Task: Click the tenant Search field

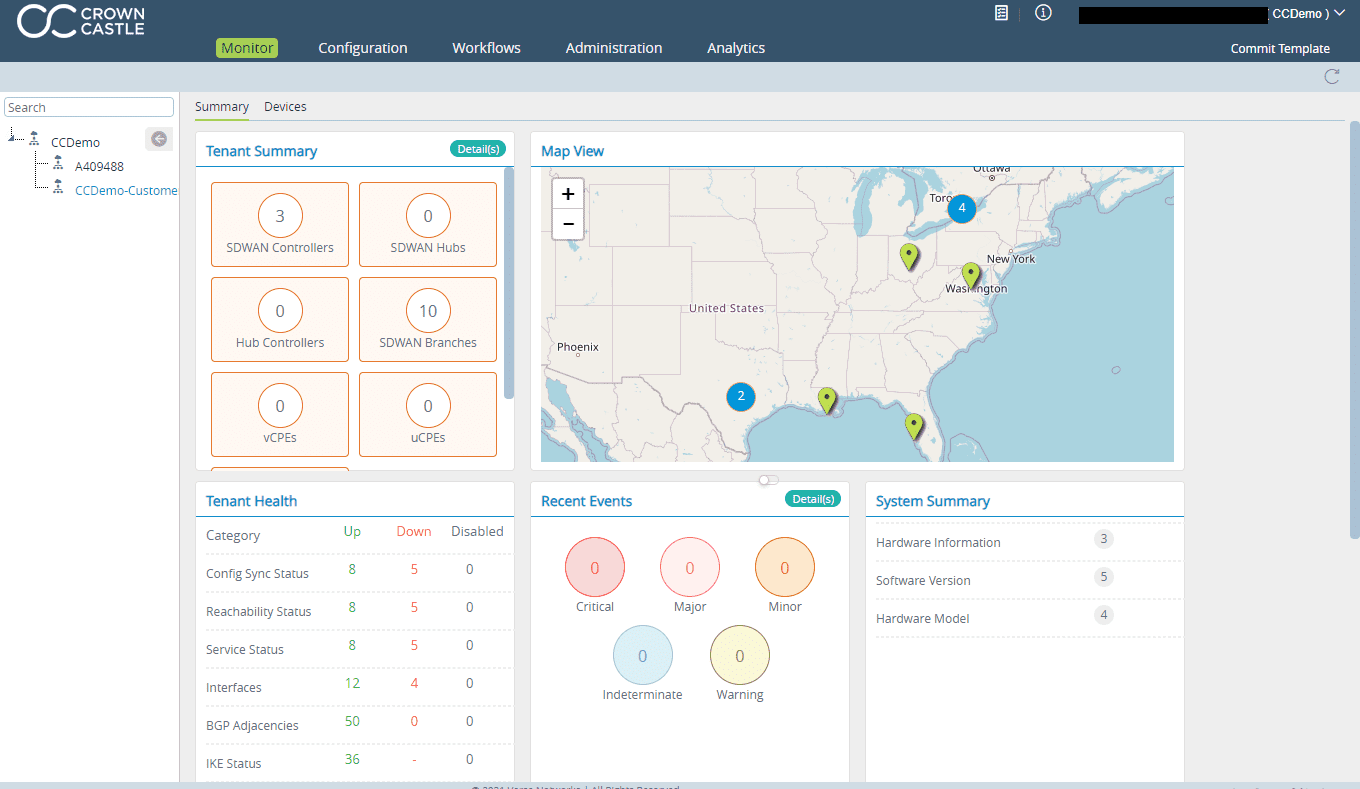Action: [89, 107]
